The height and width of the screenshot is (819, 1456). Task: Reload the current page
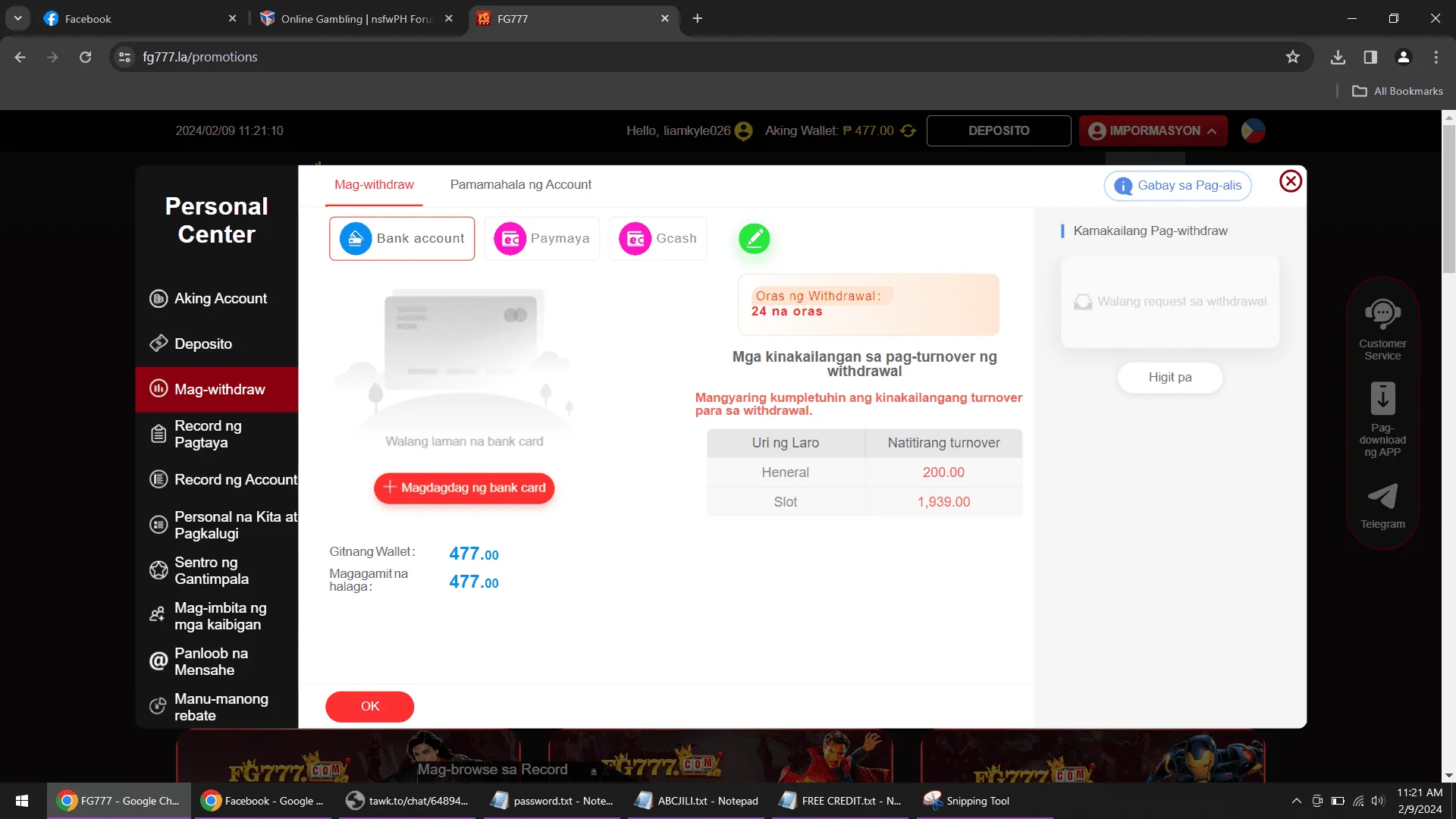(x=85, y=57)
